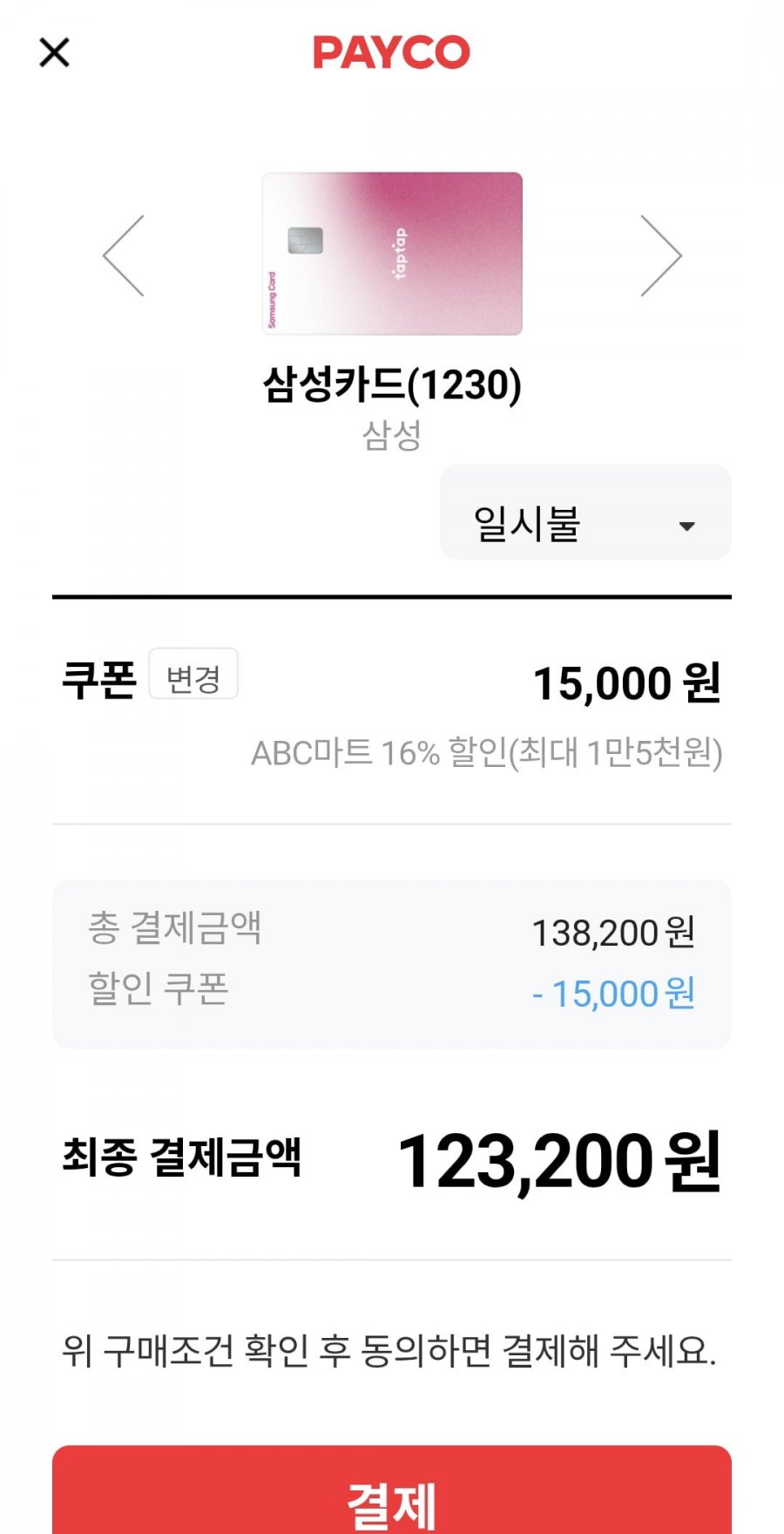Show the previous card with left arrow
The height and width of the screenshot is (1534, 784).
pyautogui.click(x=124, y=255)
